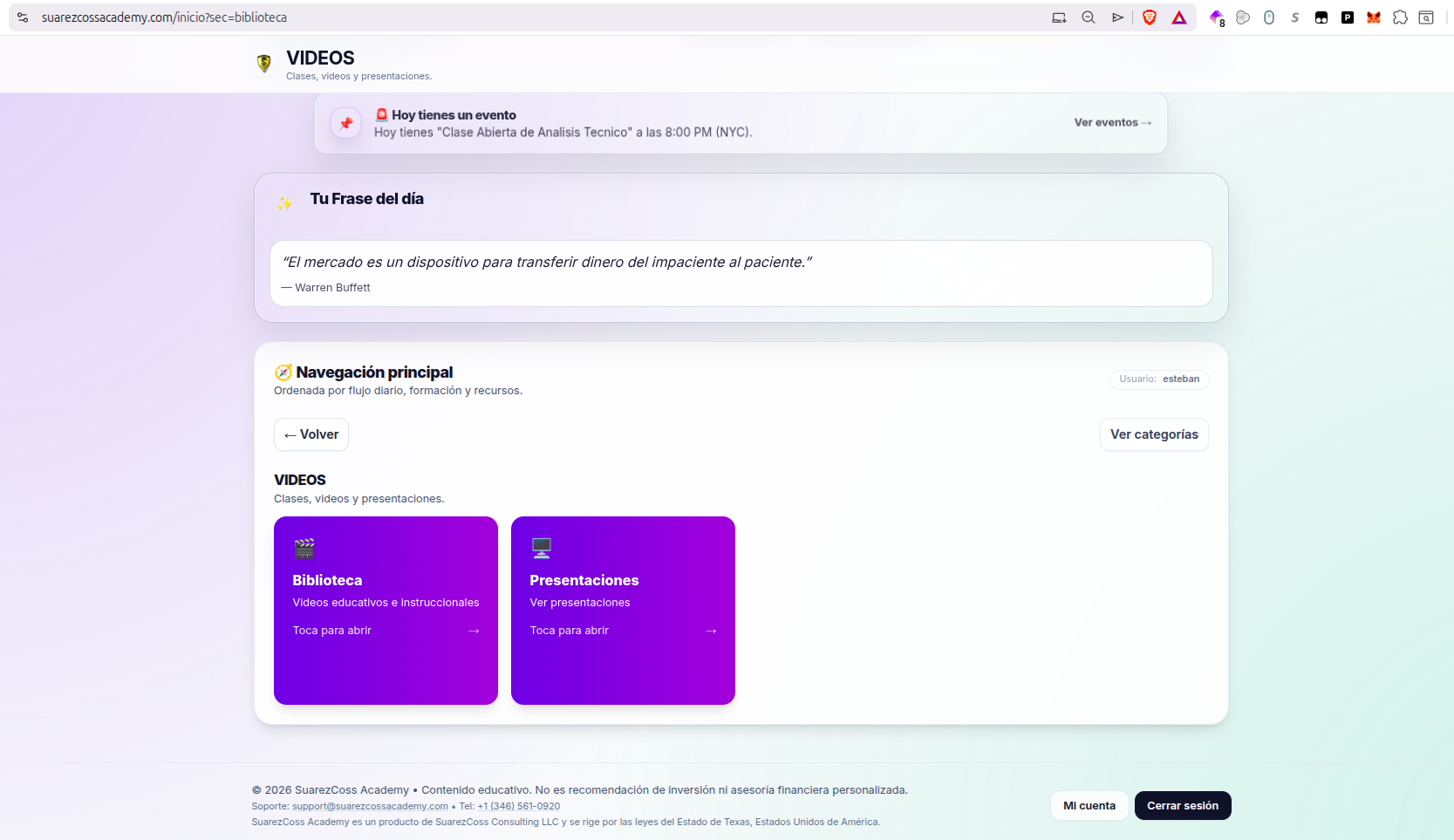The width and height of the screenshot is (1454, 840).
Task: Click the send-to-devices arrow icon
Action: 1117,17
